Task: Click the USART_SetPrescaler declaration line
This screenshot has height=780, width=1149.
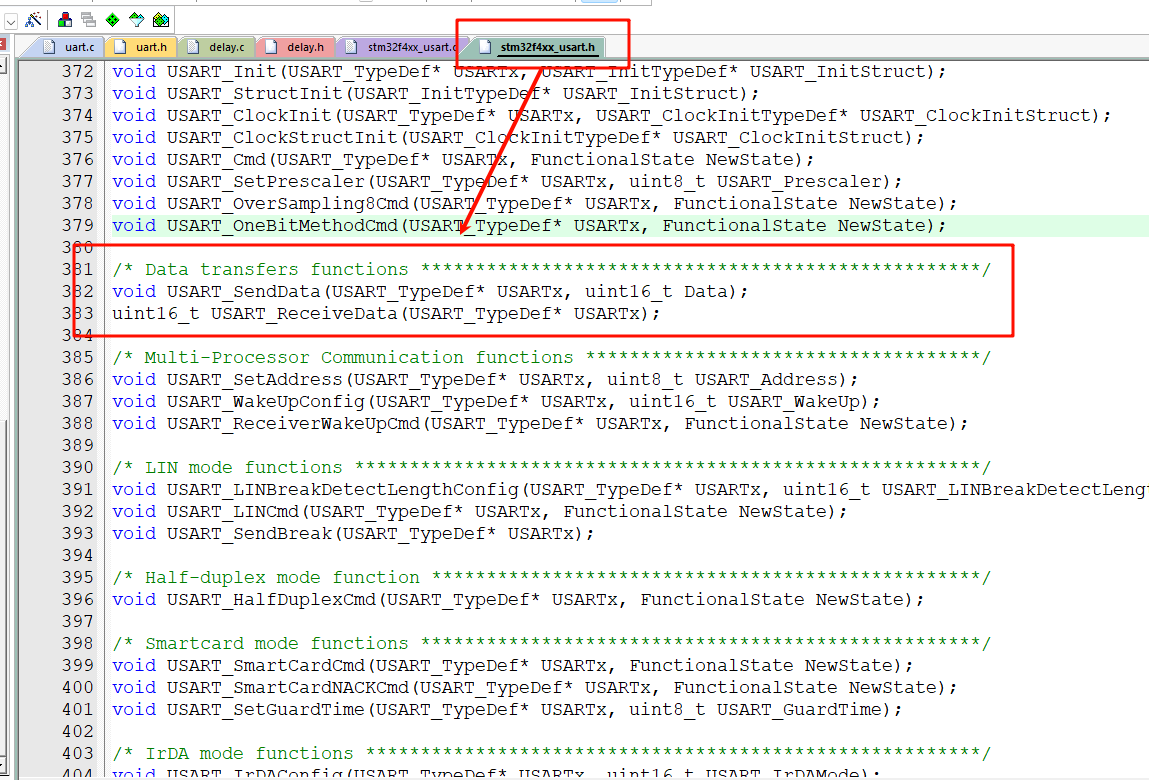Action: coord(507,182)
